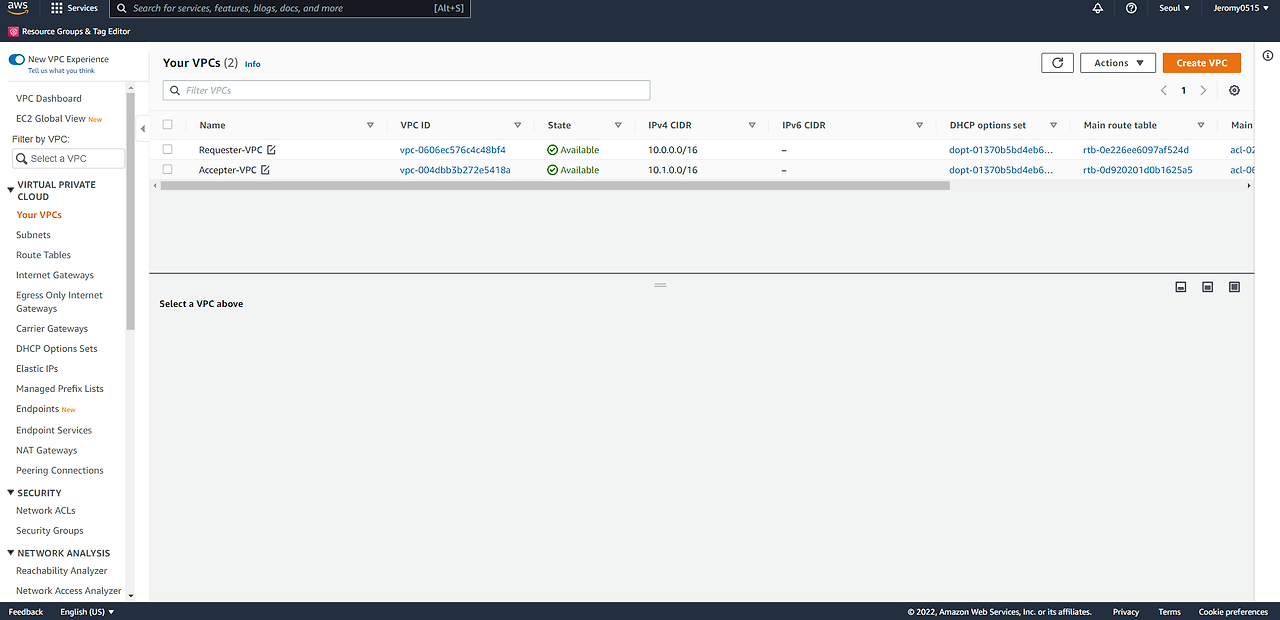Open the Jeromy0515 account menu

click(x=1240, y=8)
